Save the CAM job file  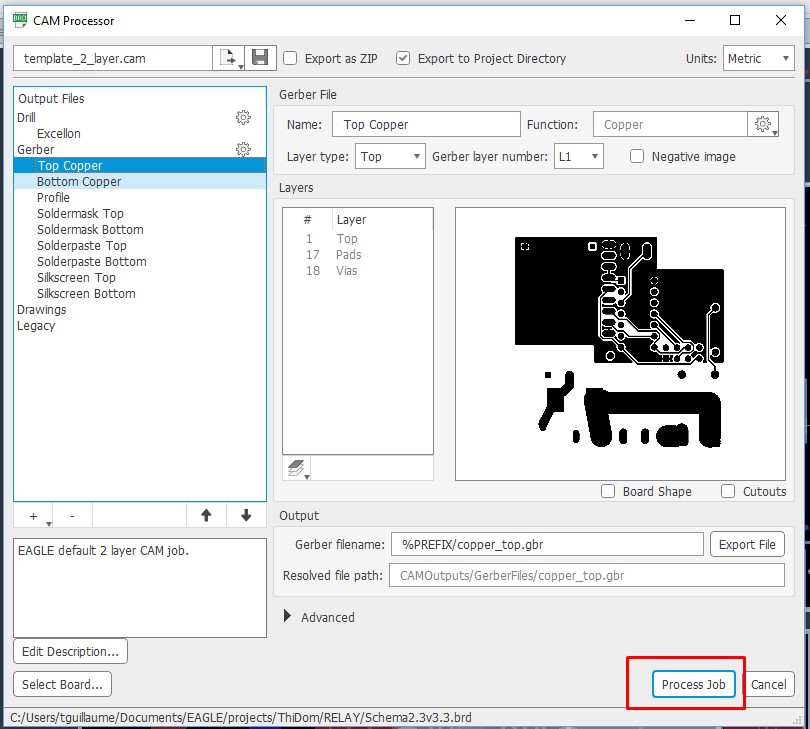(260, 57)
